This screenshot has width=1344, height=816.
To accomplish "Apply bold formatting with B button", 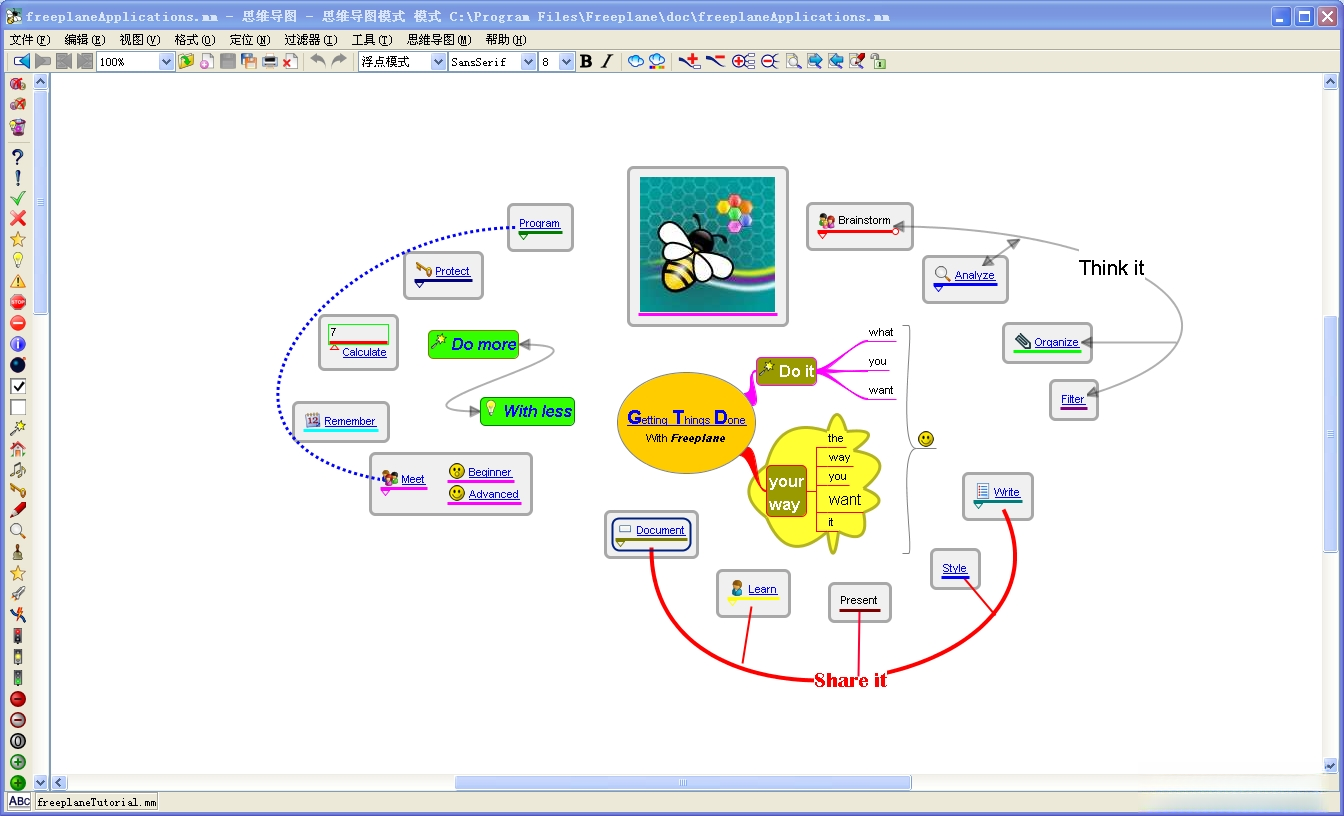I will click(x=586, y=61).
